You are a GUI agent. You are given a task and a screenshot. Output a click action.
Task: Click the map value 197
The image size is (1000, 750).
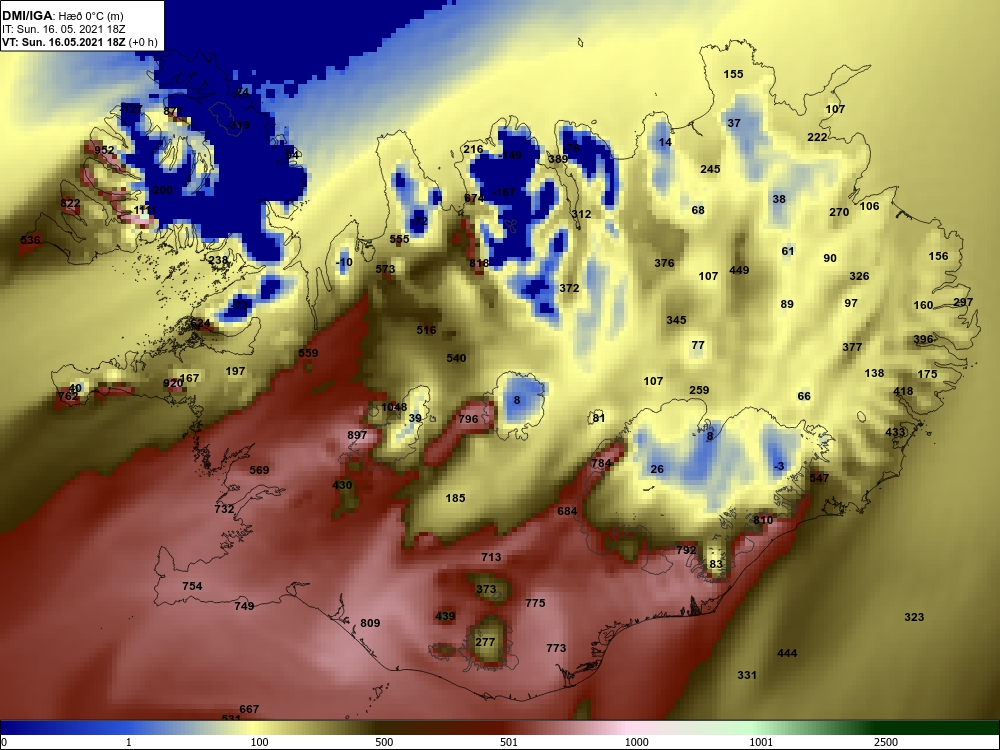(235, 371)
